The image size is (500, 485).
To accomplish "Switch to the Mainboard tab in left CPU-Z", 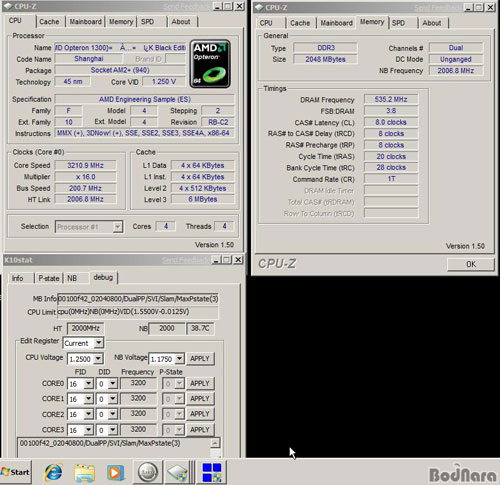I will point(85,22).
